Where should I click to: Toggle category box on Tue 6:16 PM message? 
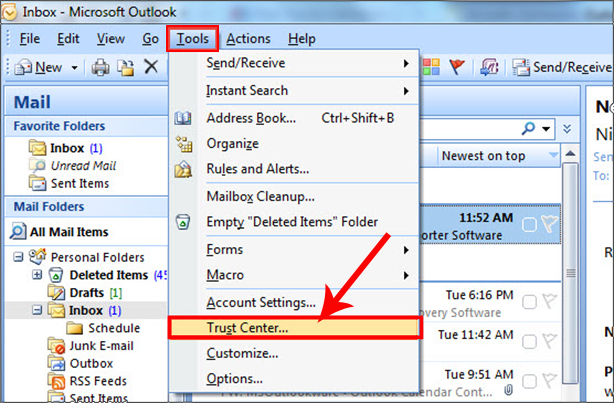(x=529, y=302)
